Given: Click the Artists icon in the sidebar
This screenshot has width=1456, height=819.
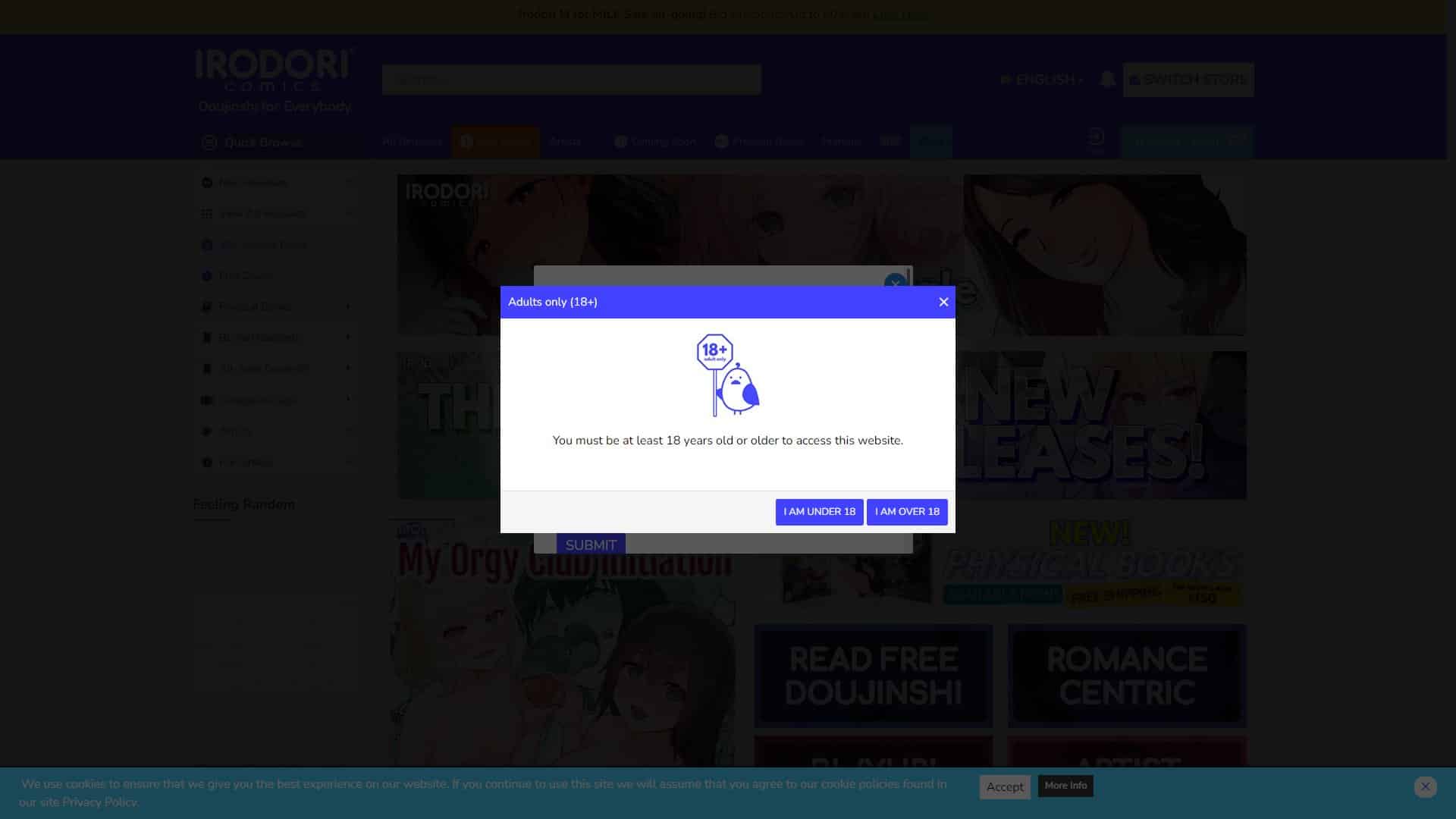Looking at the screenshot, I should 206,430.
